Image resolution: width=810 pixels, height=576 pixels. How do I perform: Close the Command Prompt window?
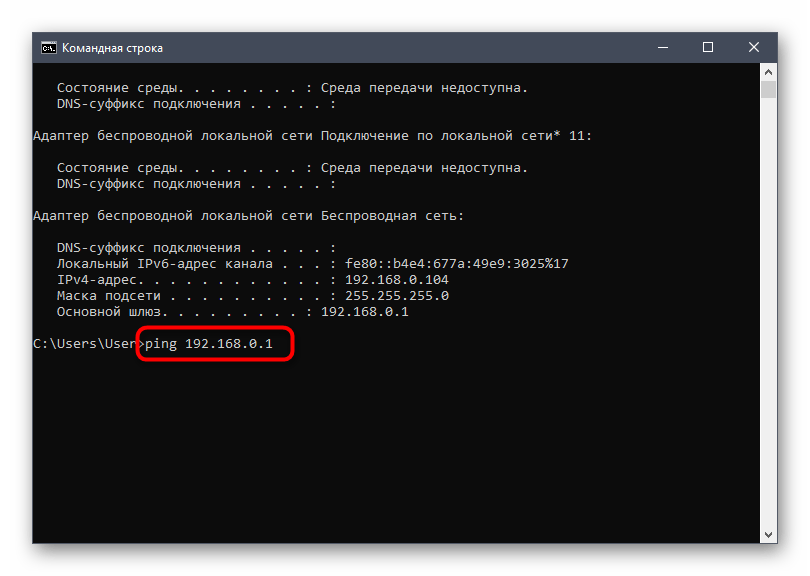754,47
